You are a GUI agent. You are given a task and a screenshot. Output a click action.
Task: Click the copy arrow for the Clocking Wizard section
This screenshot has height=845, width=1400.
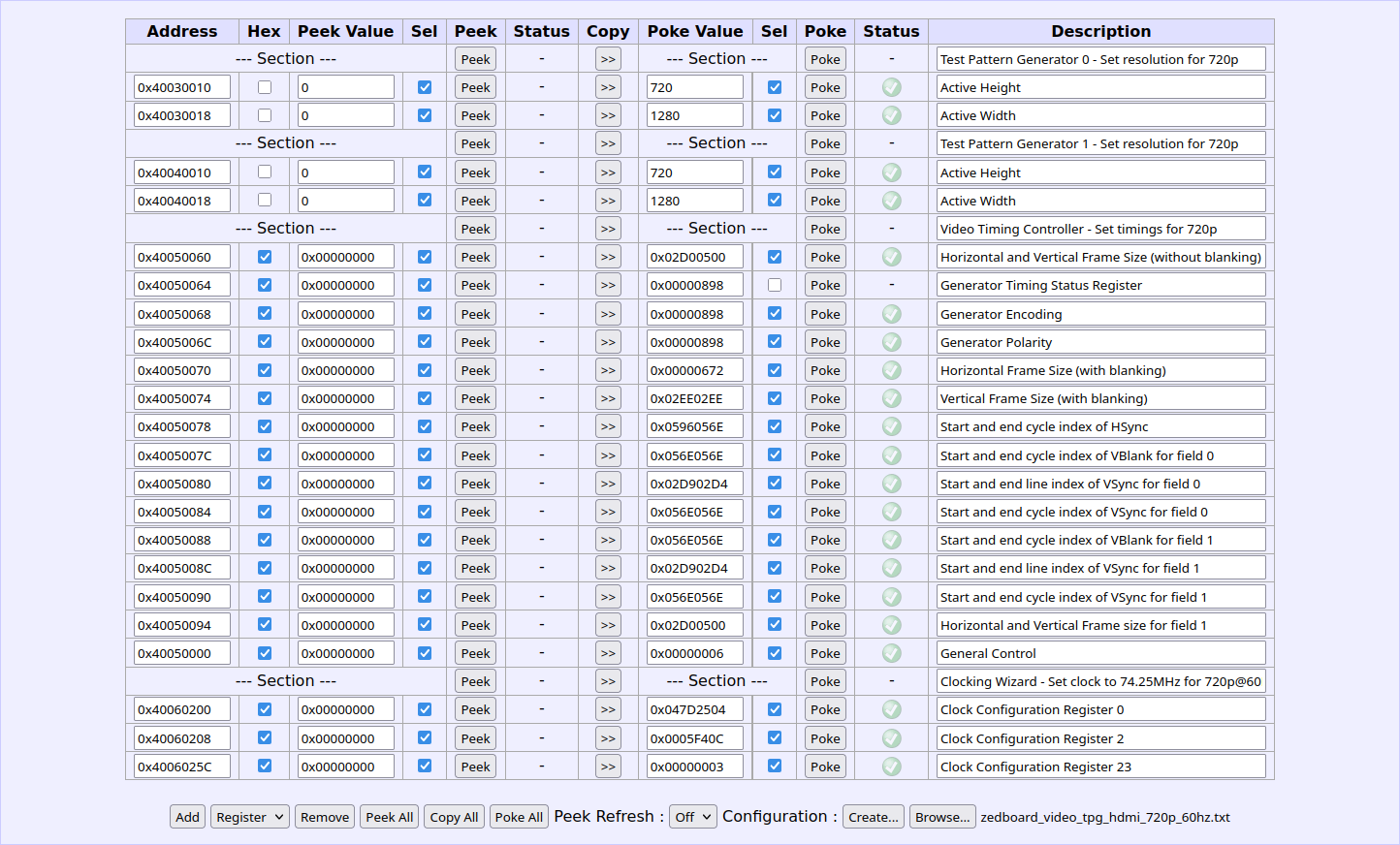point(608,681)
